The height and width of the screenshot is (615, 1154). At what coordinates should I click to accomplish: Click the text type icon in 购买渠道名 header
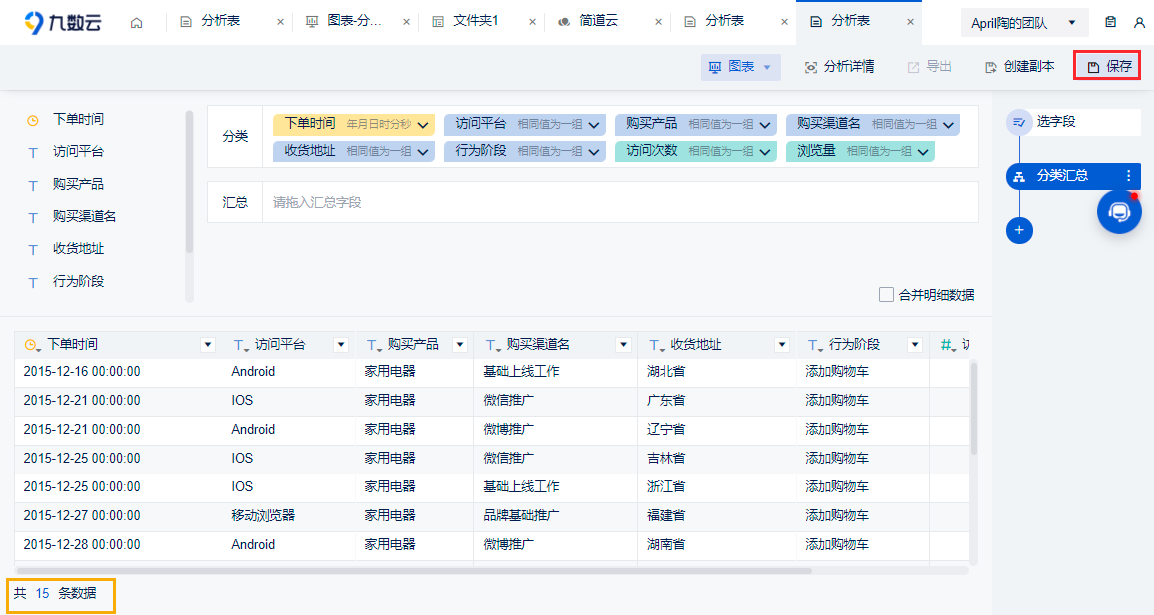[x=492, y=345]
